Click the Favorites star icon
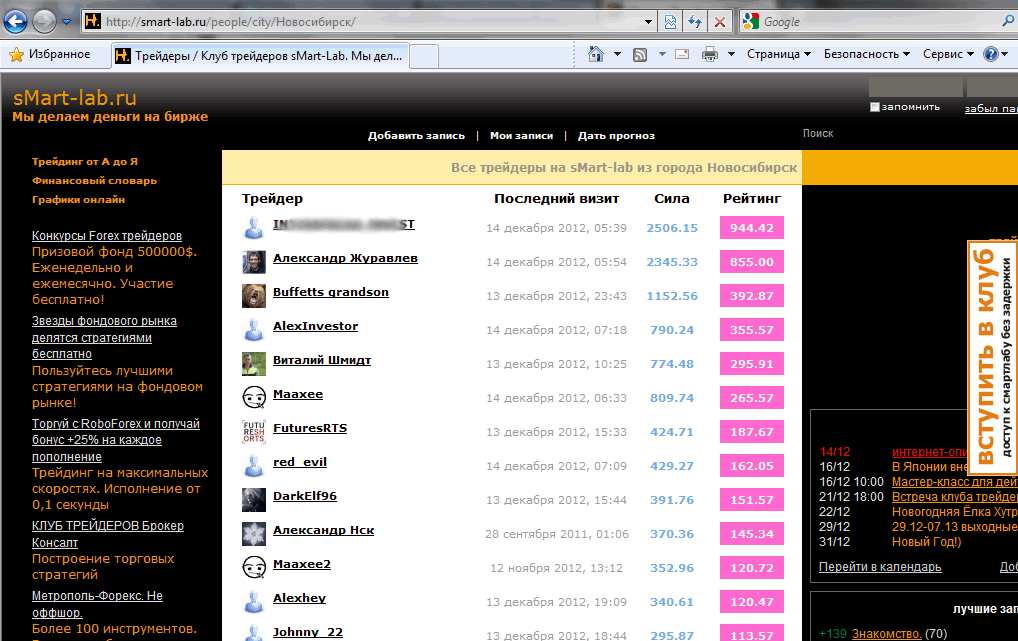Image resolution: width=1018 pixels, height=641 pixels. pos(16,55)
